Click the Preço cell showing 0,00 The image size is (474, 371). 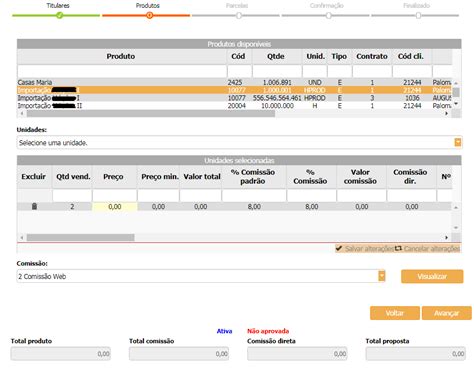pos(115,207)
